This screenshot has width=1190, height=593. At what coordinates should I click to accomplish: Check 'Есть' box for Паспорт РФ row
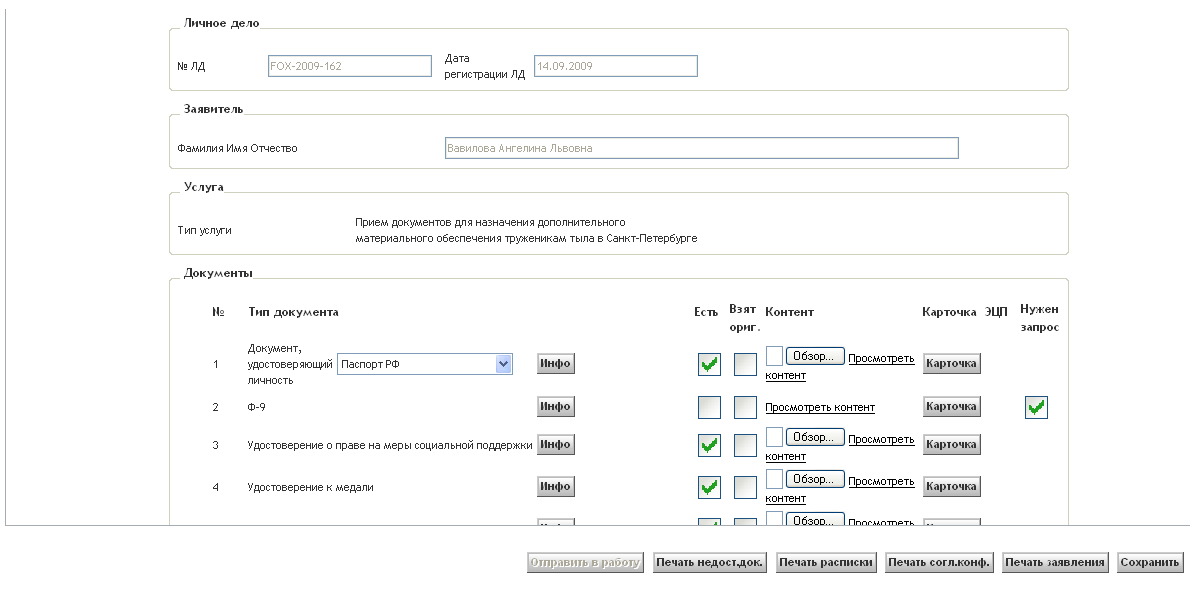709,364
